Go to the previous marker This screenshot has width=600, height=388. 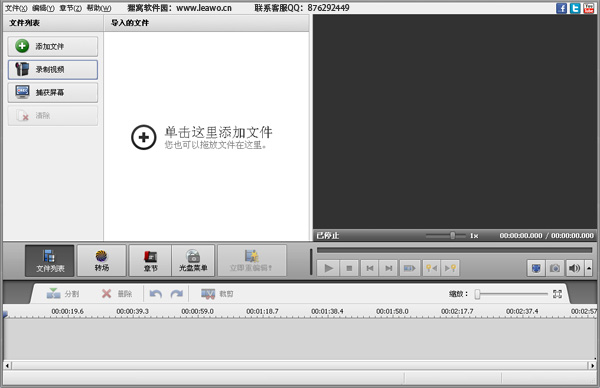[431, 268]
